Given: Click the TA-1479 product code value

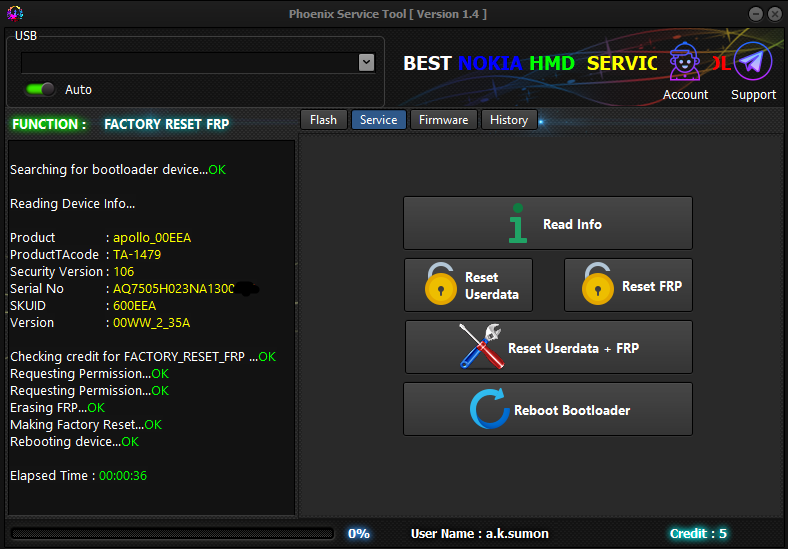Looking at the screenshot, I should pyautogui.click(x=137, y=254).
